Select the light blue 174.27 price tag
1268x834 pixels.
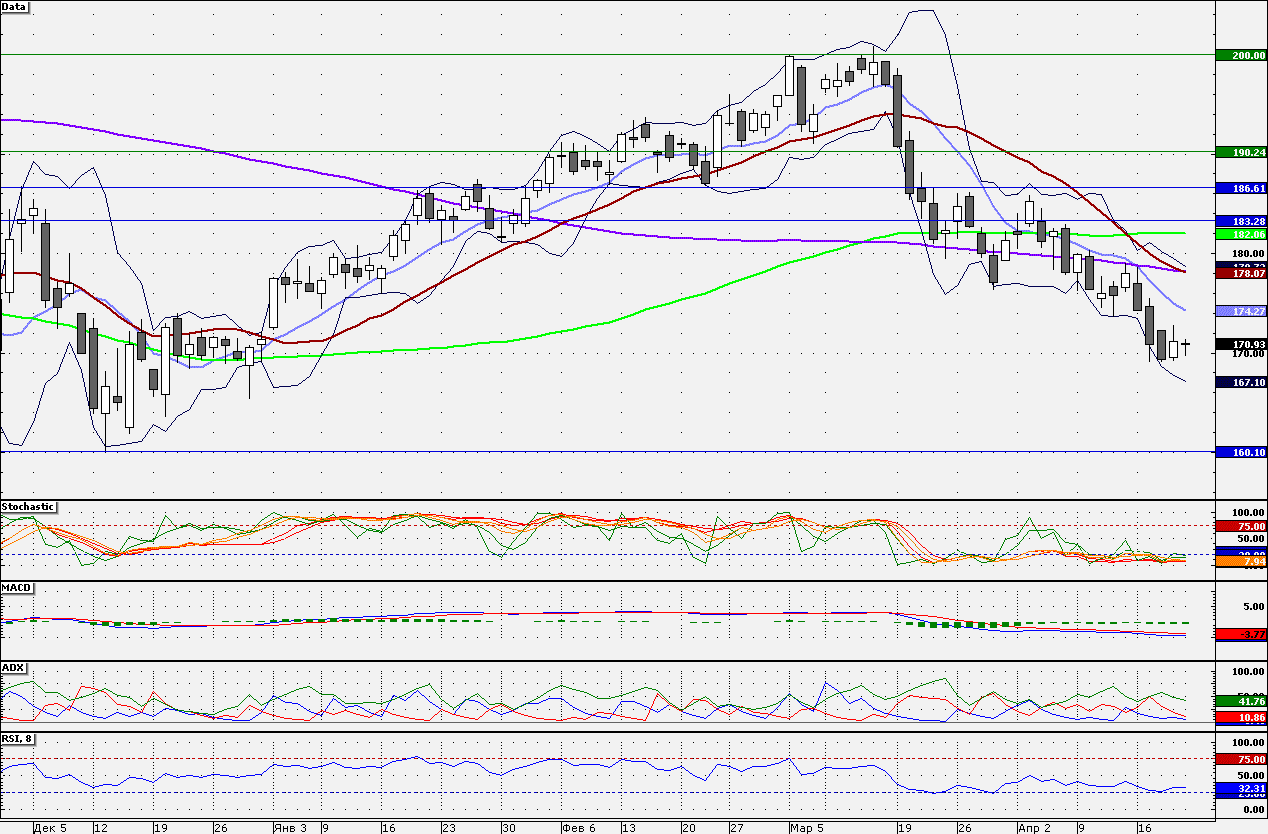(x=1241, y=311)
